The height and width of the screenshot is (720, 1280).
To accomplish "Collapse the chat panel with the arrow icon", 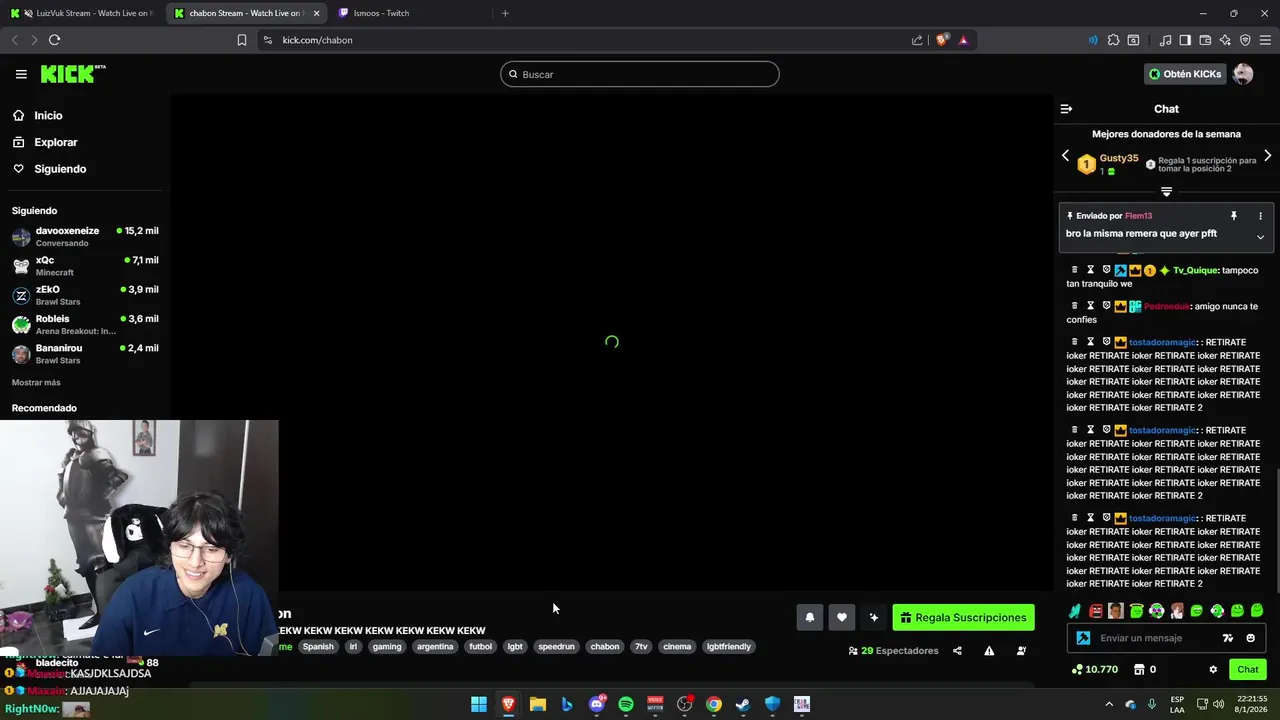I will point(1066,109).
